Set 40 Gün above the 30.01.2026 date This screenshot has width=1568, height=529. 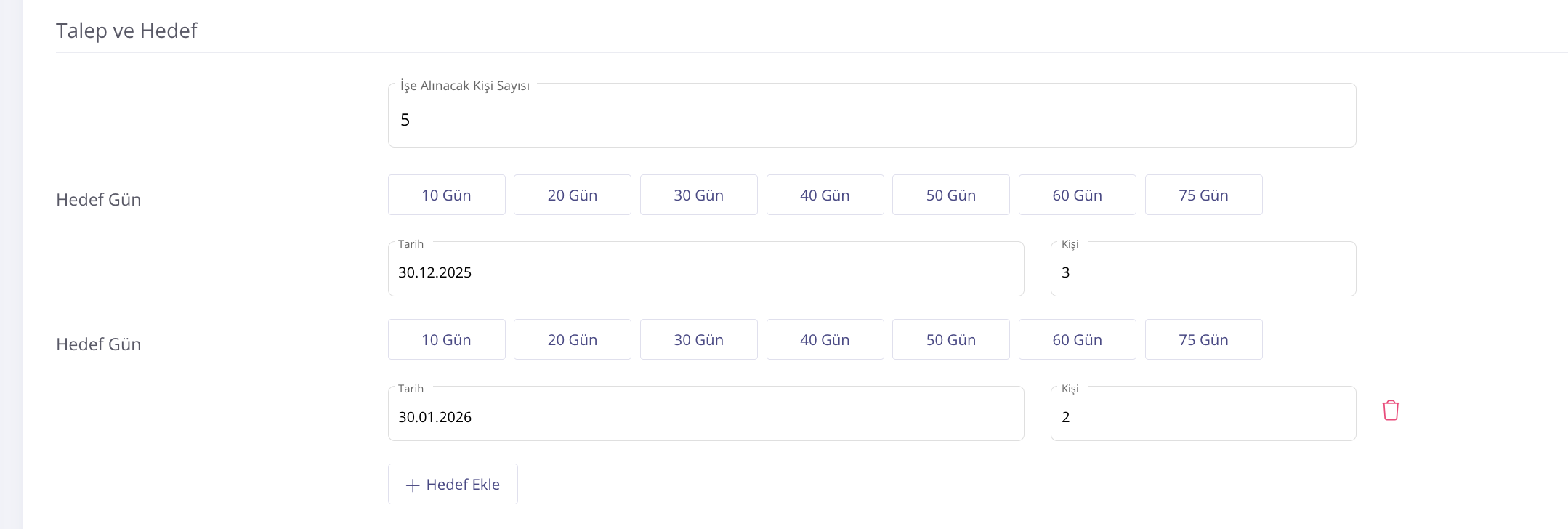[825, 339]
